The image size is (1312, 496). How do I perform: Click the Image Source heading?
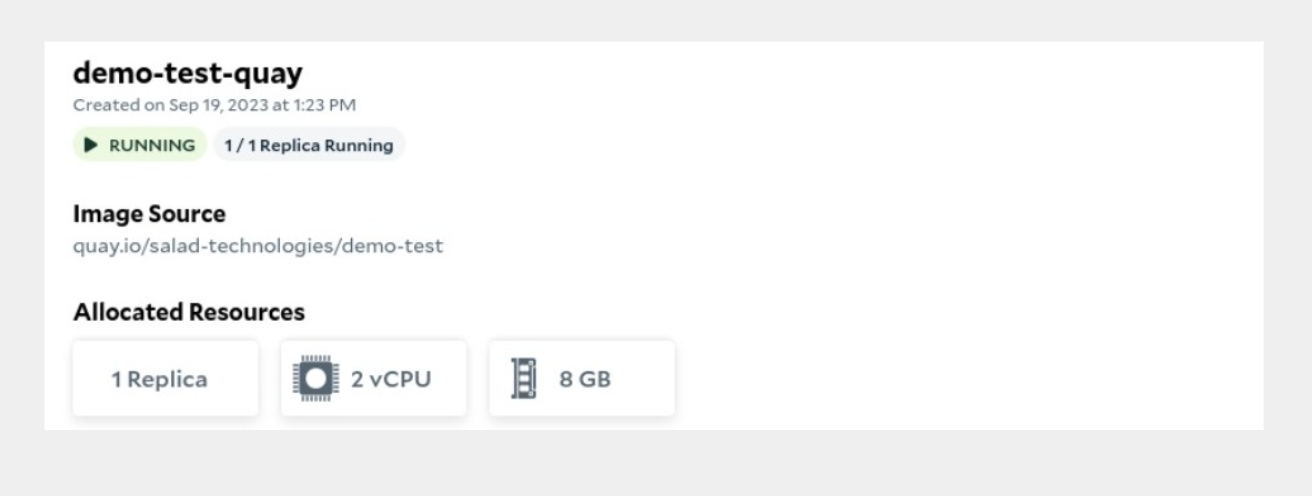(149, 213)
